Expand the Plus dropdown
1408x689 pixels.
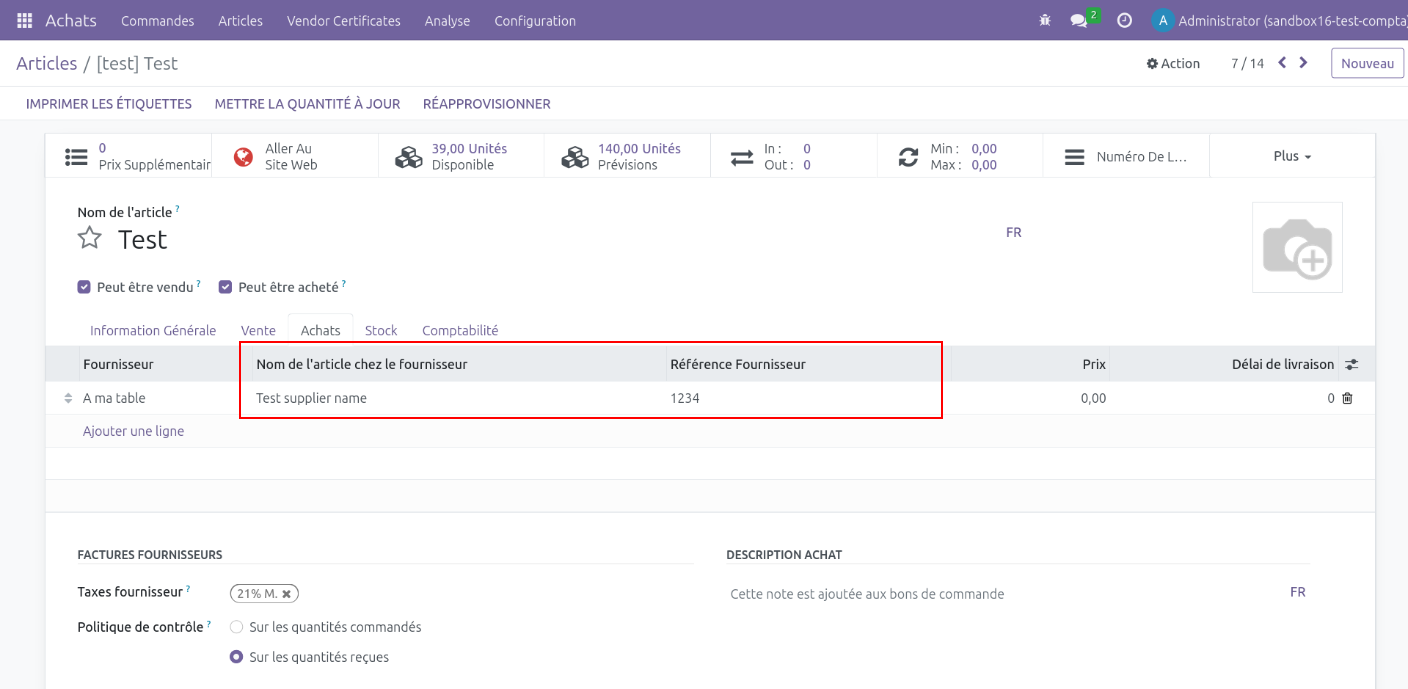[x=1292, y=156]
